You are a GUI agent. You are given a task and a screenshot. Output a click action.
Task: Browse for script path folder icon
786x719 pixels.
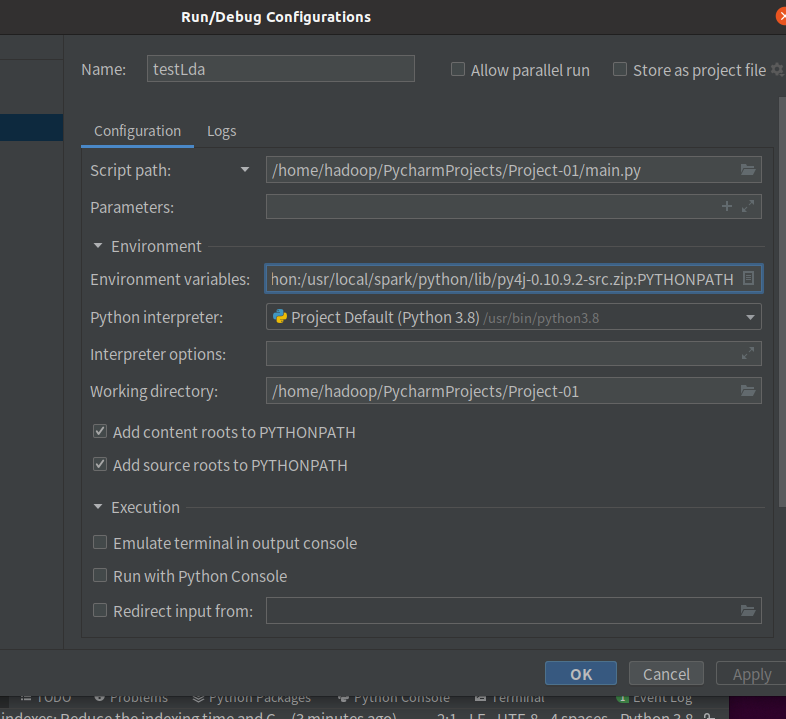coord(747,170)
